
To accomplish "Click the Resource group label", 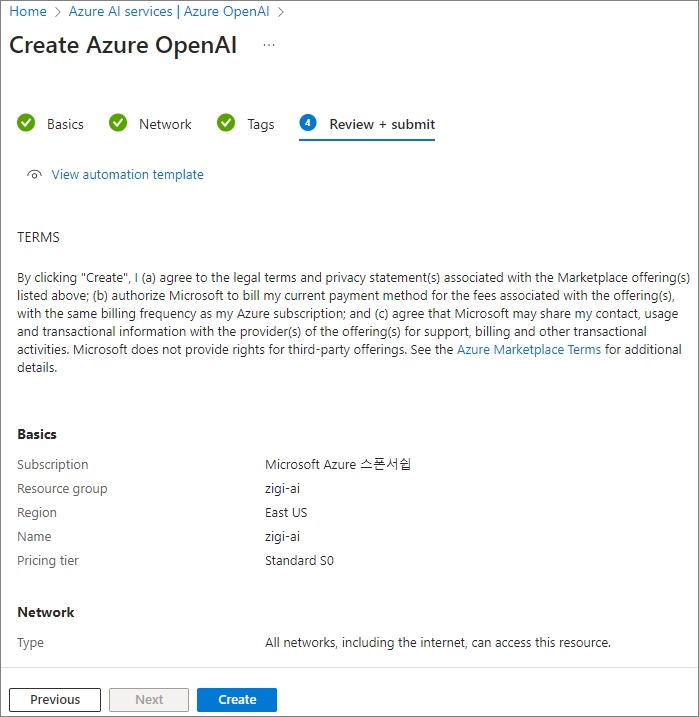I will pyautogui.click(x=62, y=489).
